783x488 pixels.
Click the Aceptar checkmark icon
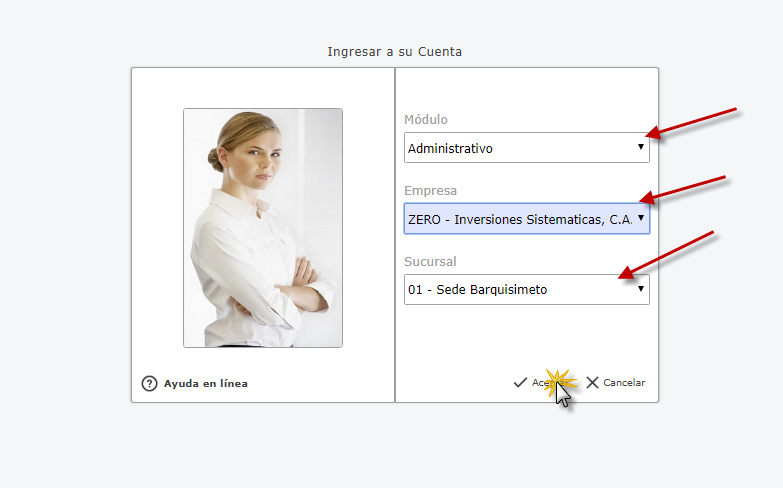tap(520, 382)
